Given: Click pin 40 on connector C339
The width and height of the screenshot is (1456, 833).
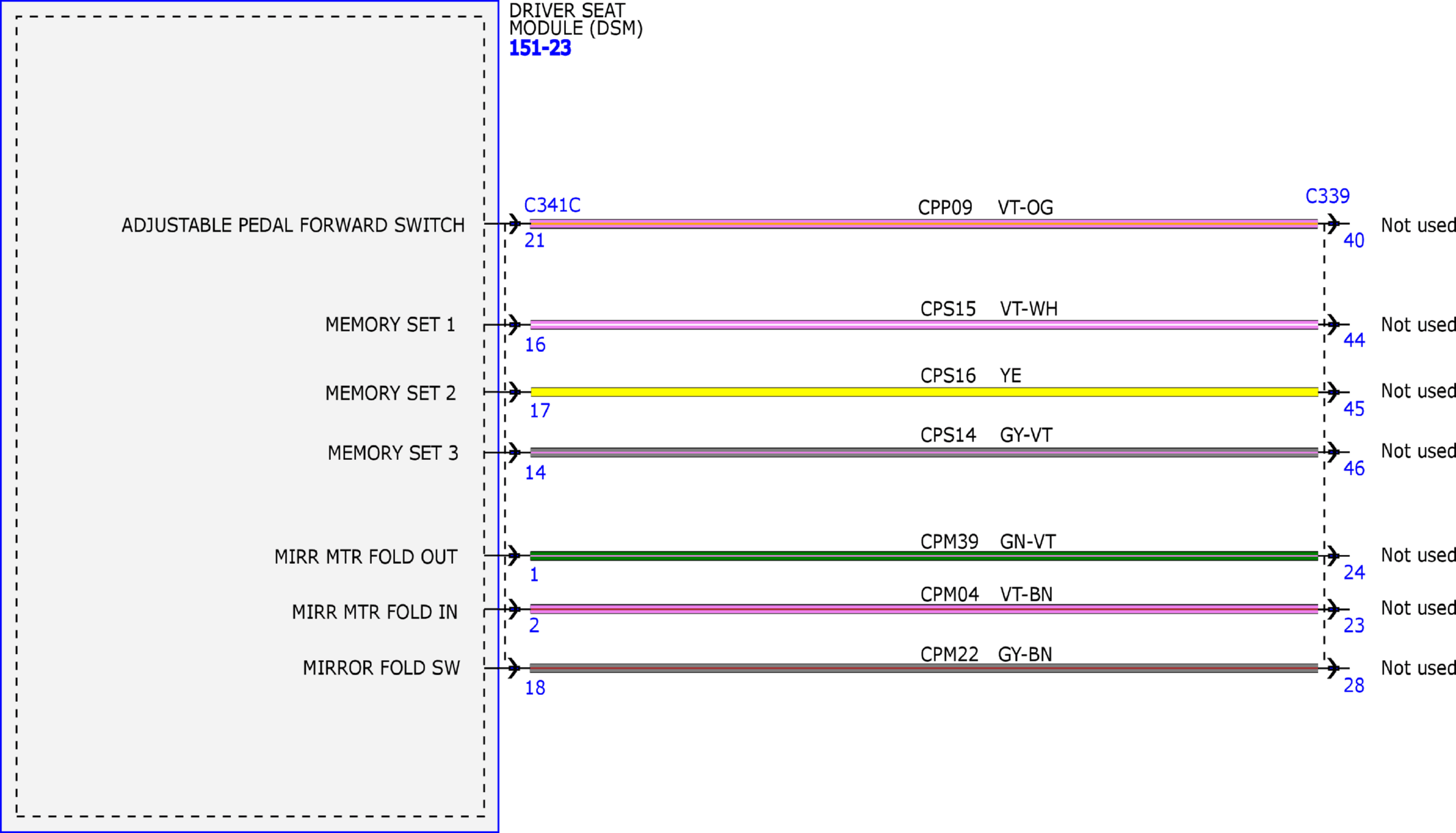Looking at the screenshot, I should click(x=1354, y=241).
